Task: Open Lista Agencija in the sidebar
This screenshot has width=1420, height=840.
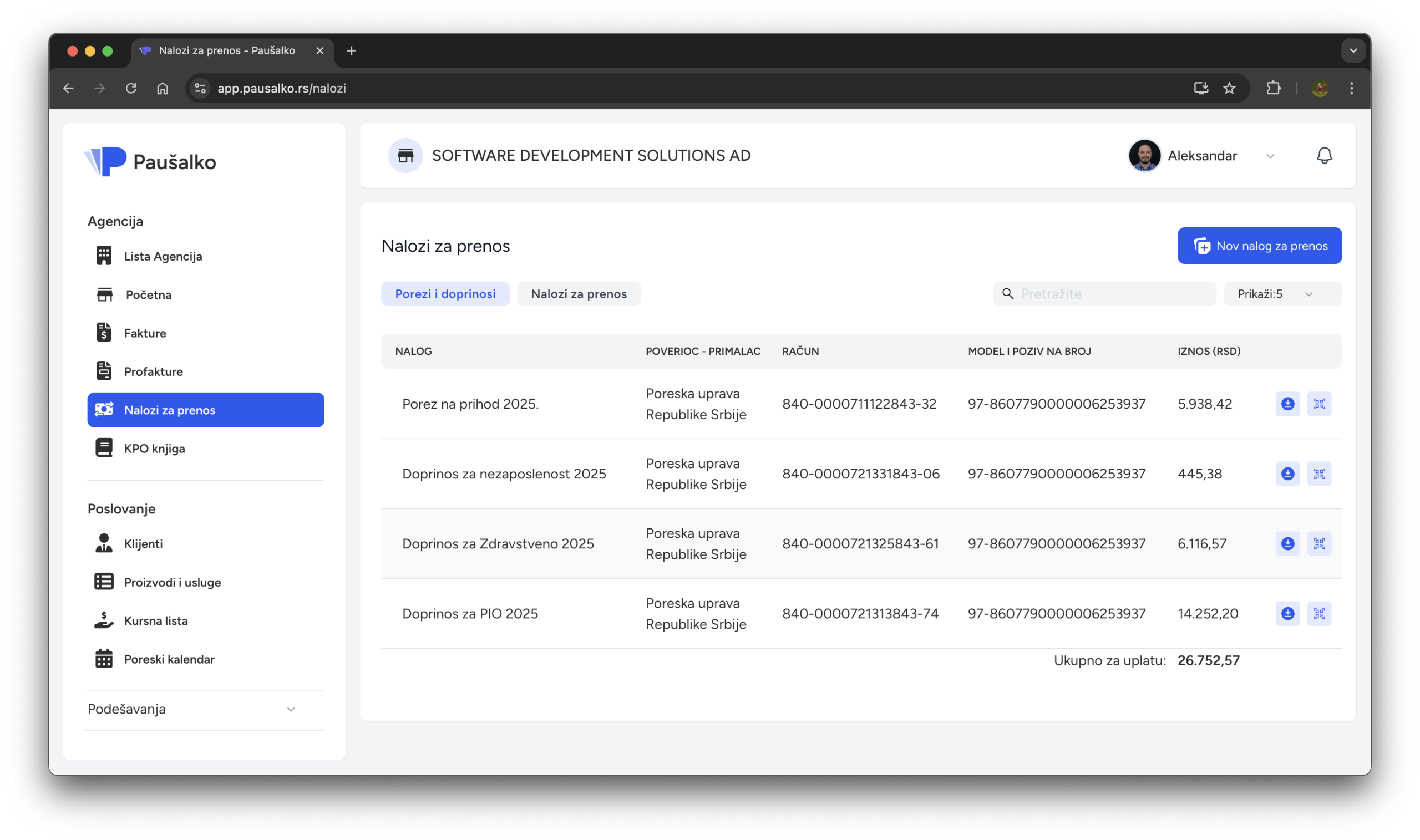Action: (x=163, y=256)
